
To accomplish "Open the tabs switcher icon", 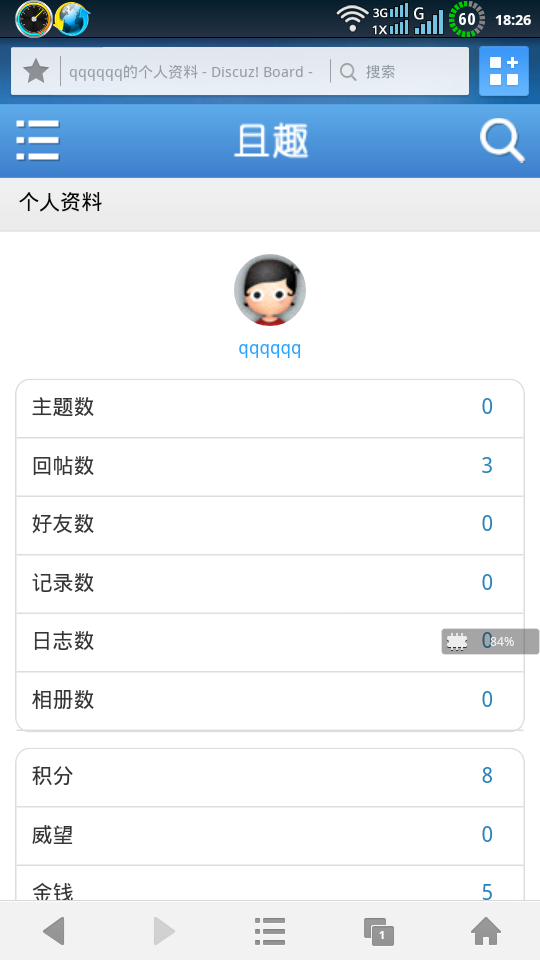I will pos(378,932).
